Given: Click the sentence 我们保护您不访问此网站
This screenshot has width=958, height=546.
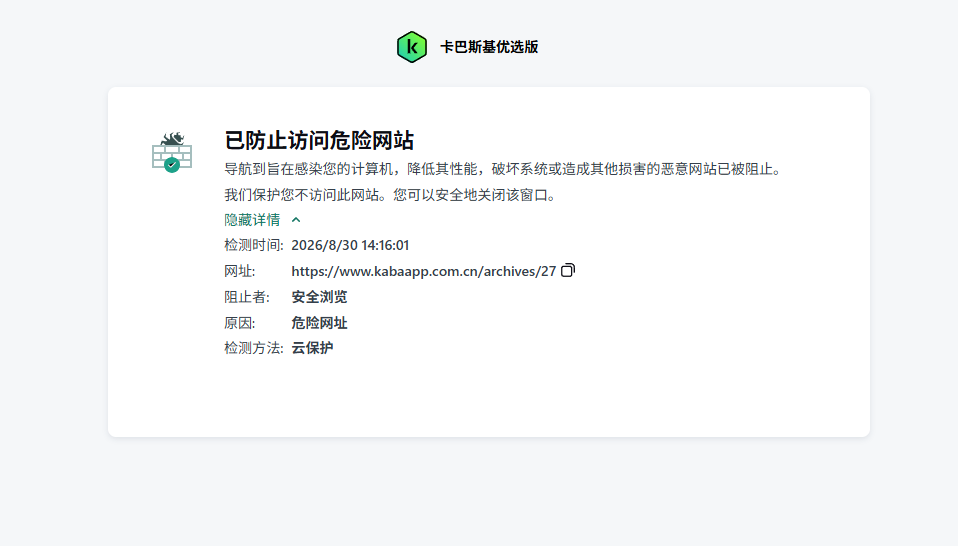Looking at the screenshot, I should 391,195.
